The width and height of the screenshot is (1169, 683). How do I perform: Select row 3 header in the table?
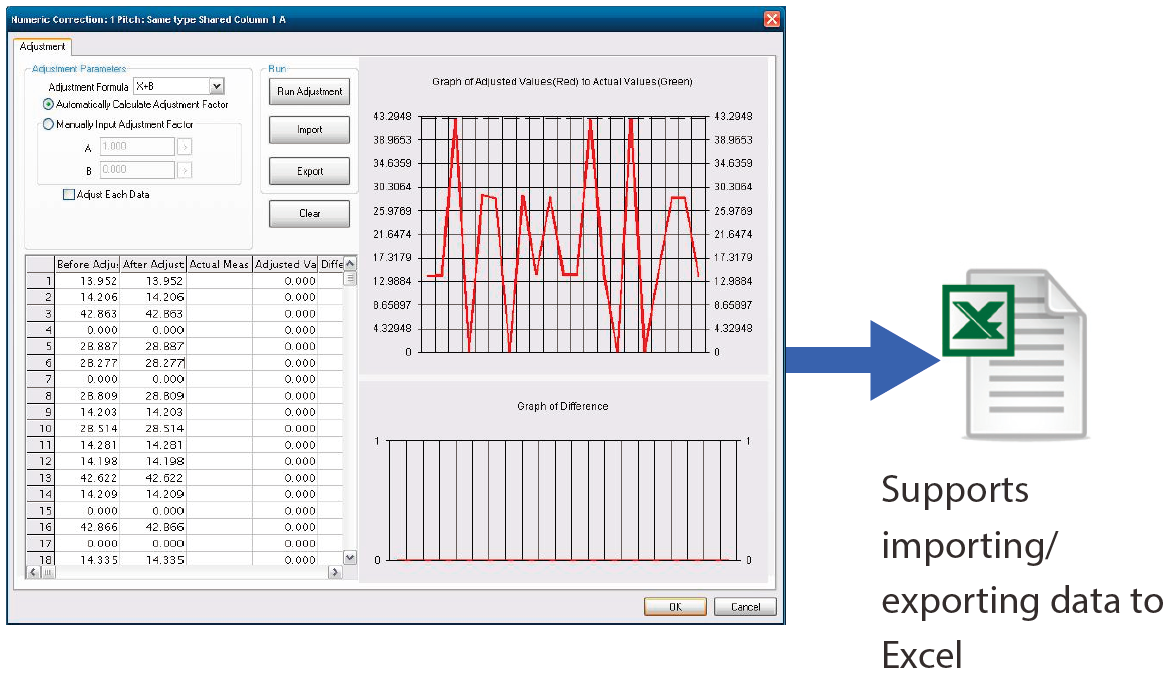pos(41,314)
